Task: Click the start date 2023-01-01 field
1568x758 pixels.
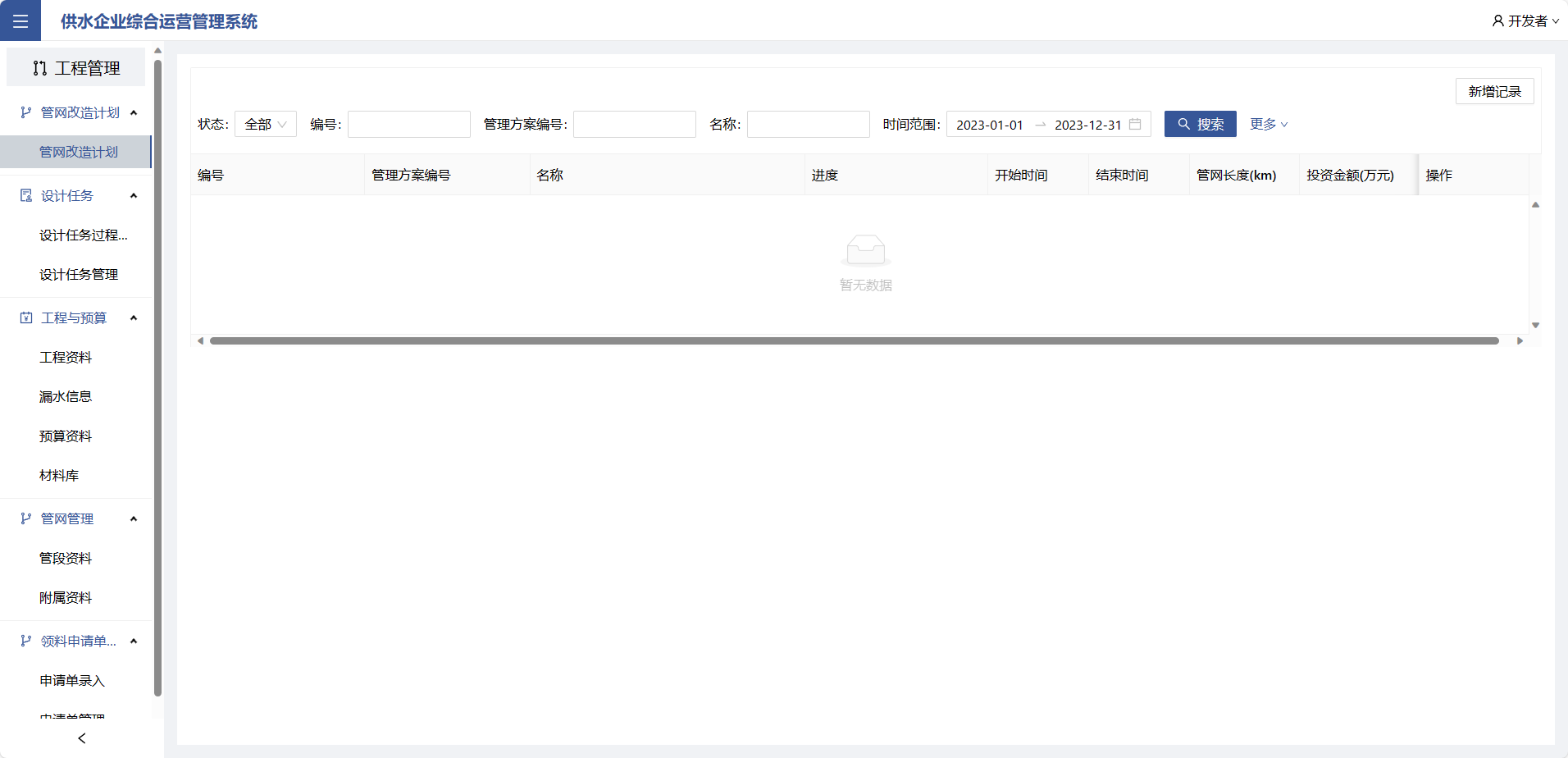Action: pyautogui.click(x=990, y=125)
